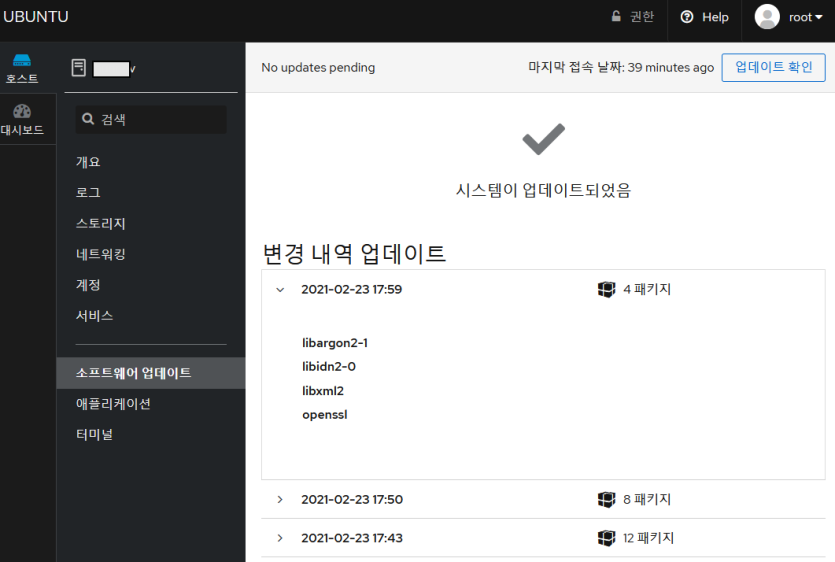Click the libidn2-0 package name

[329, 366]
